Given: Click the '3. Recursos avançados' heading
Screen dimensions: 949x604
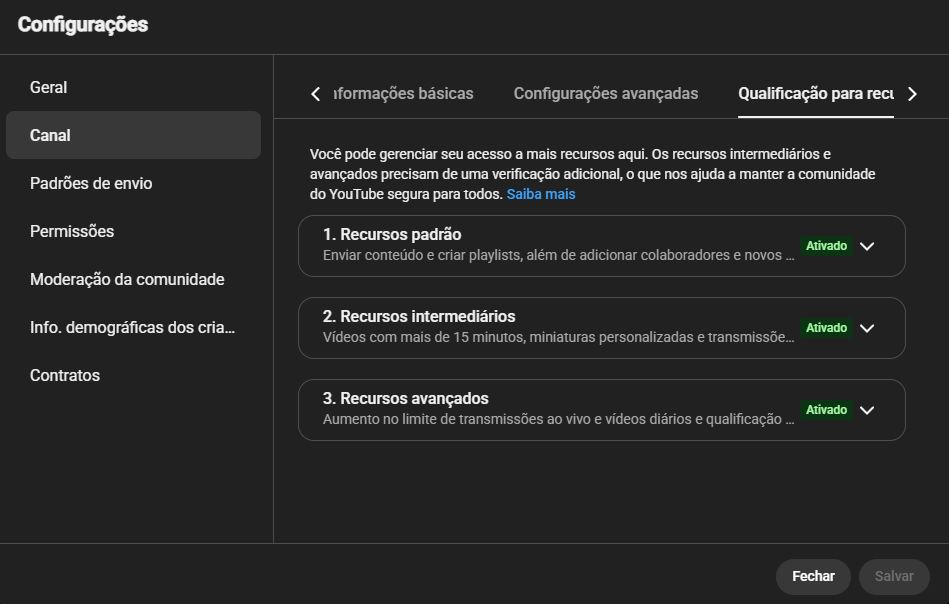Looking at the screenshot, I should tap(406, 398).
